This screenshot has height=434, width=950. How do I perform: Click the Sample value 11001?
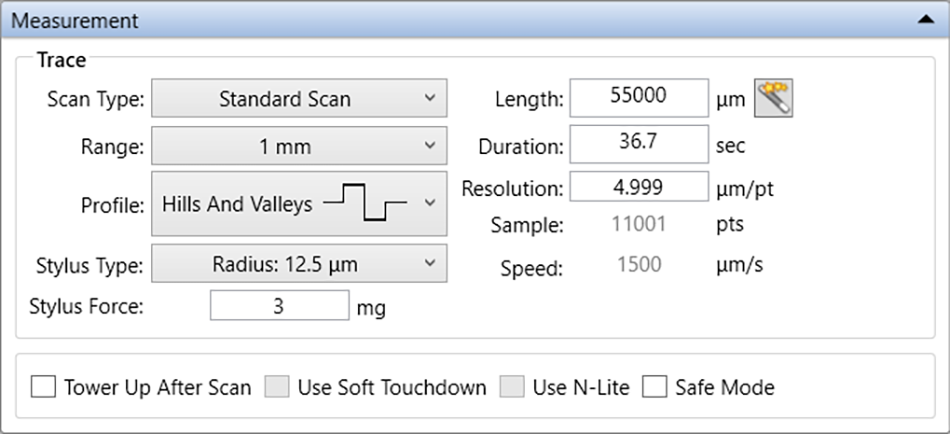pyautogui.click(x=639, y=224)
